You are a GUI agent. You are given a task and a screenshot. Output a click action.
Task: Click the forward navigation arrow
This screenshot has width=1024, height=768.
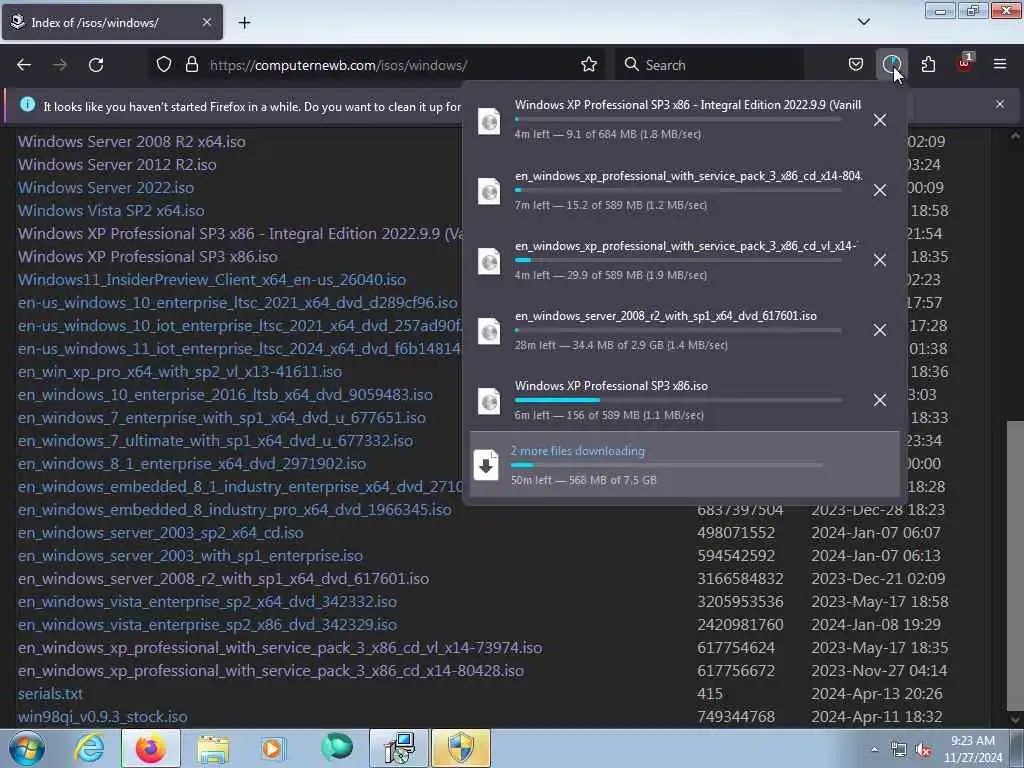click(60, 65)
